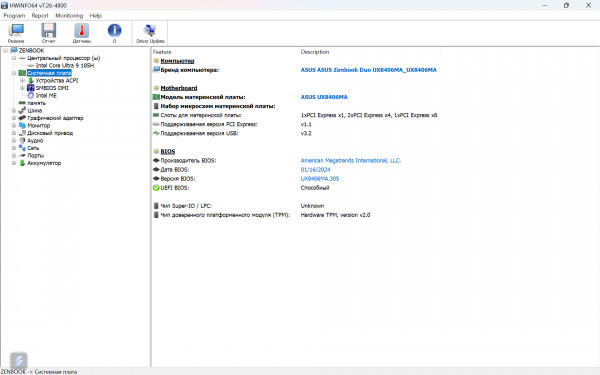Image resolution: width=600 pixels, height=375 pixels.
Task: Click ASUS Zenbook Duo UX8406MA value
Action: click(x=368, y=70)
